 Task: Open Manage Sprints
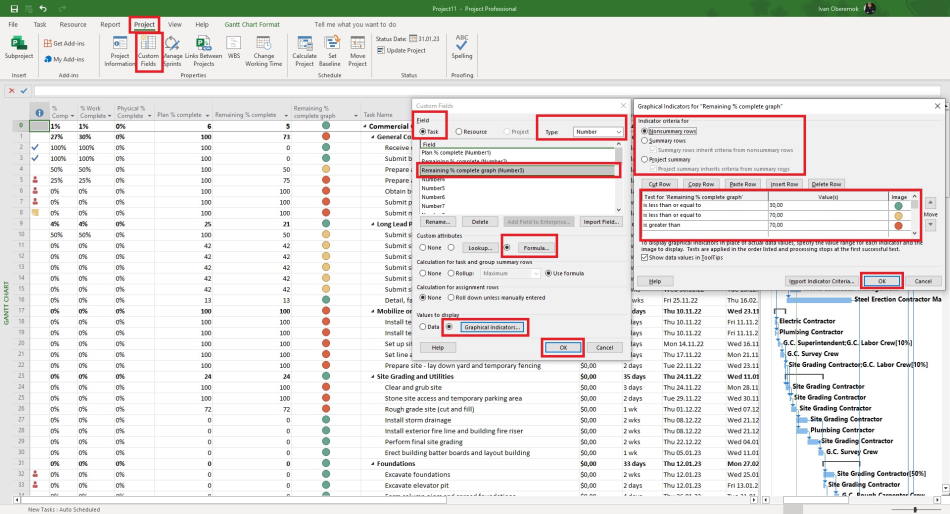pos(172,51)
